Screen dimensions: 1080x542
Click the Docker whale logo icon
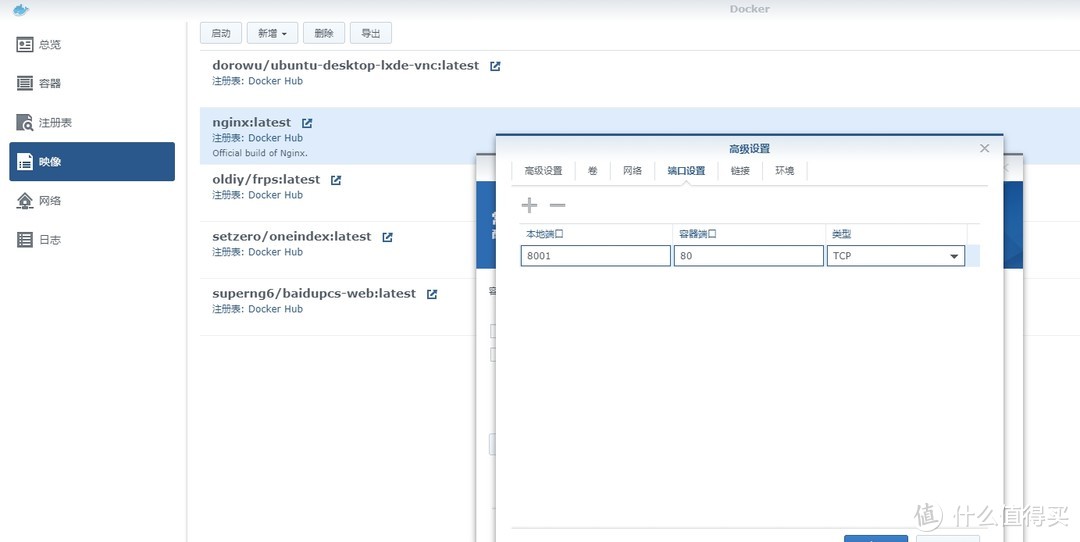click(x=21, y=10)
